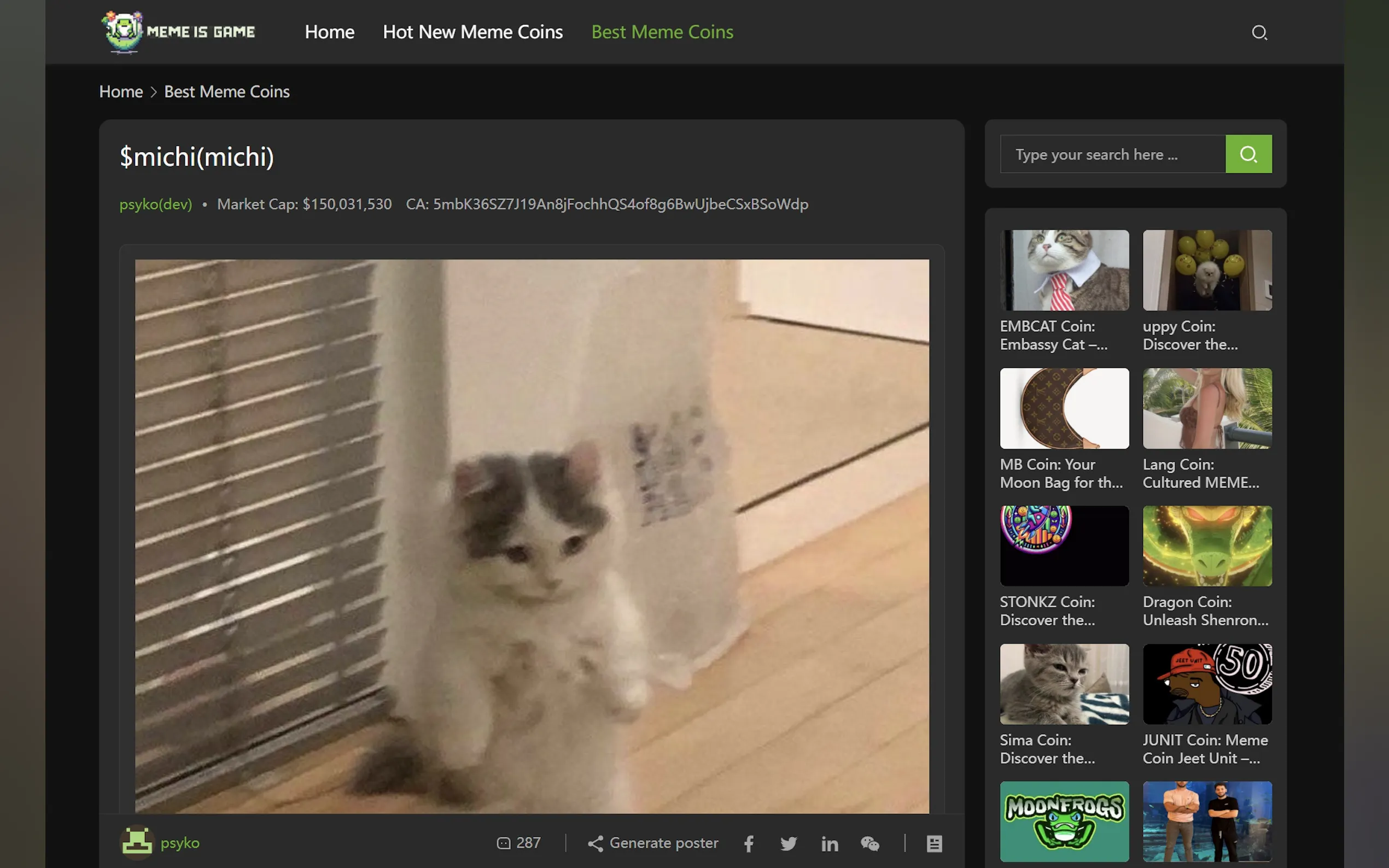This screenshot has height=868, width=1389.
Task: Open the 287 comments counter
Action: pyautogui.click(x=518, y=843)
